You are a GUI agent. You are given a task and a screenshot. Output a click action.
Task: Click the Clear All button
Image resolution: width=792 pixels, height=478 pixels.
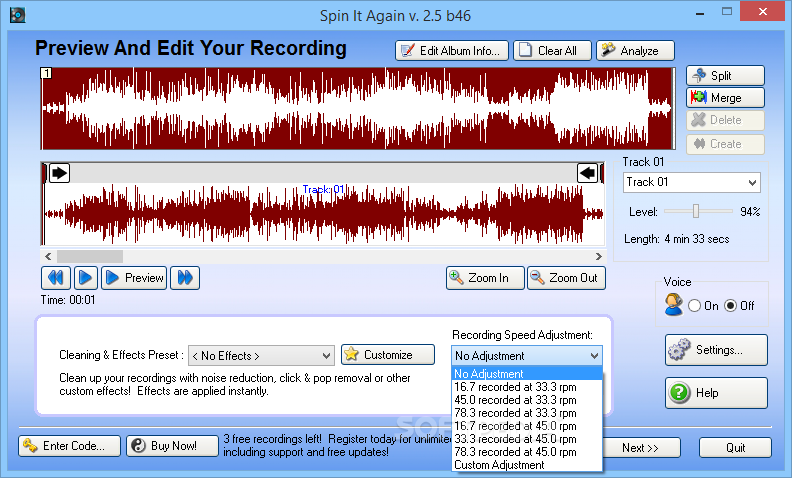point(552,51)
